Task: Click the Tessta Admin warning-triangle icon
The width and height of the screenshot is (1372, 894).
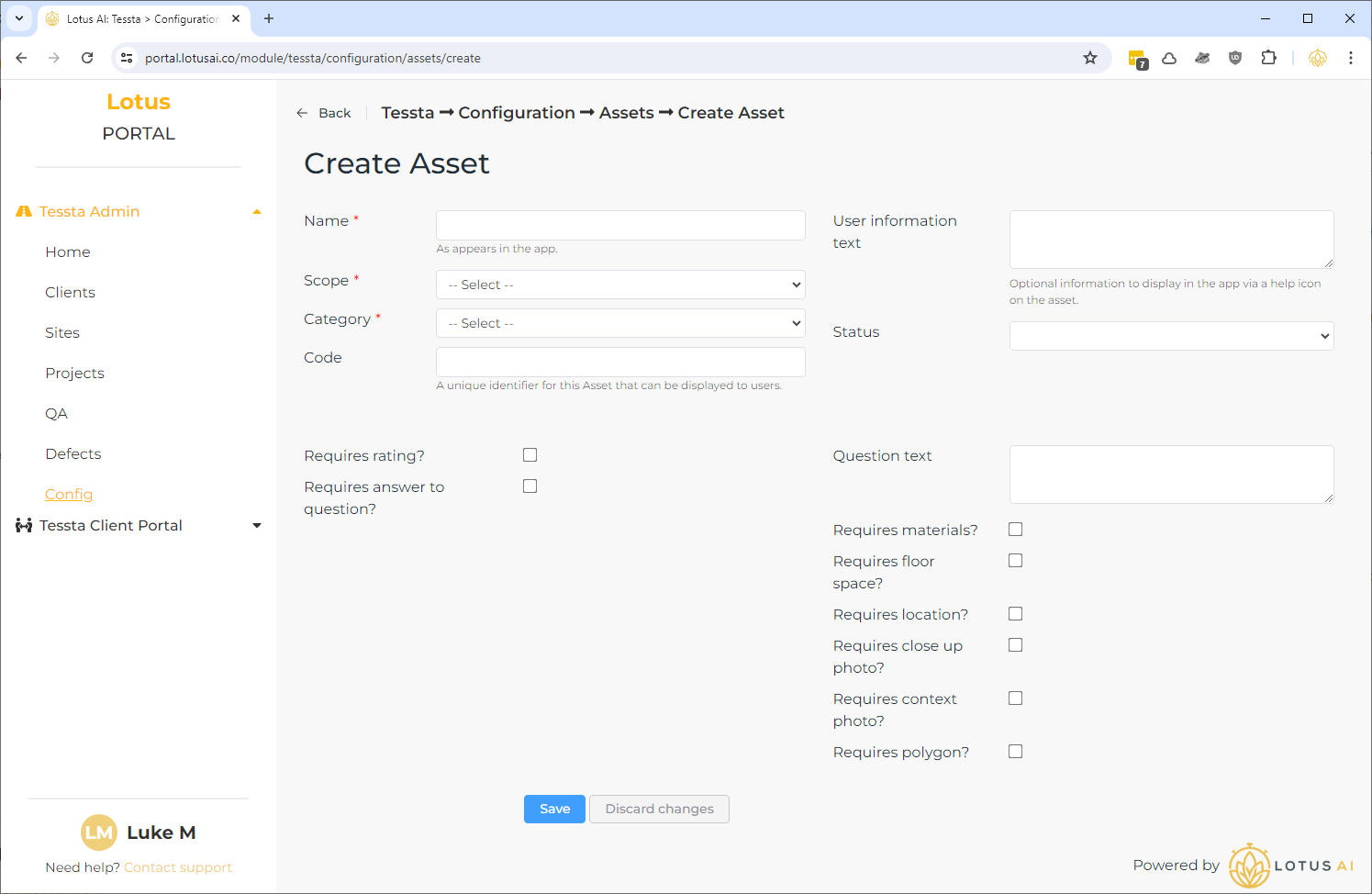Action: pos(24,211)
